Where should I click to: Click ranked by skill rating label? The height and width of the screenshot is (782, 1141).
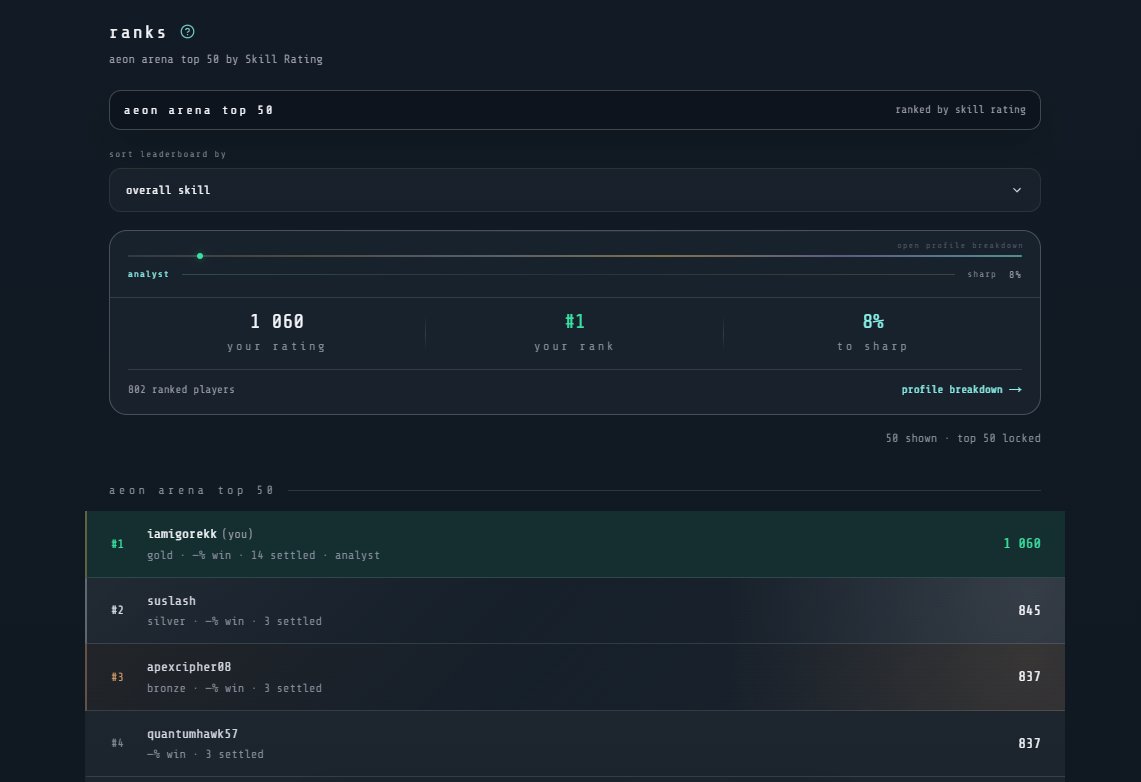[x=960, y=110]
